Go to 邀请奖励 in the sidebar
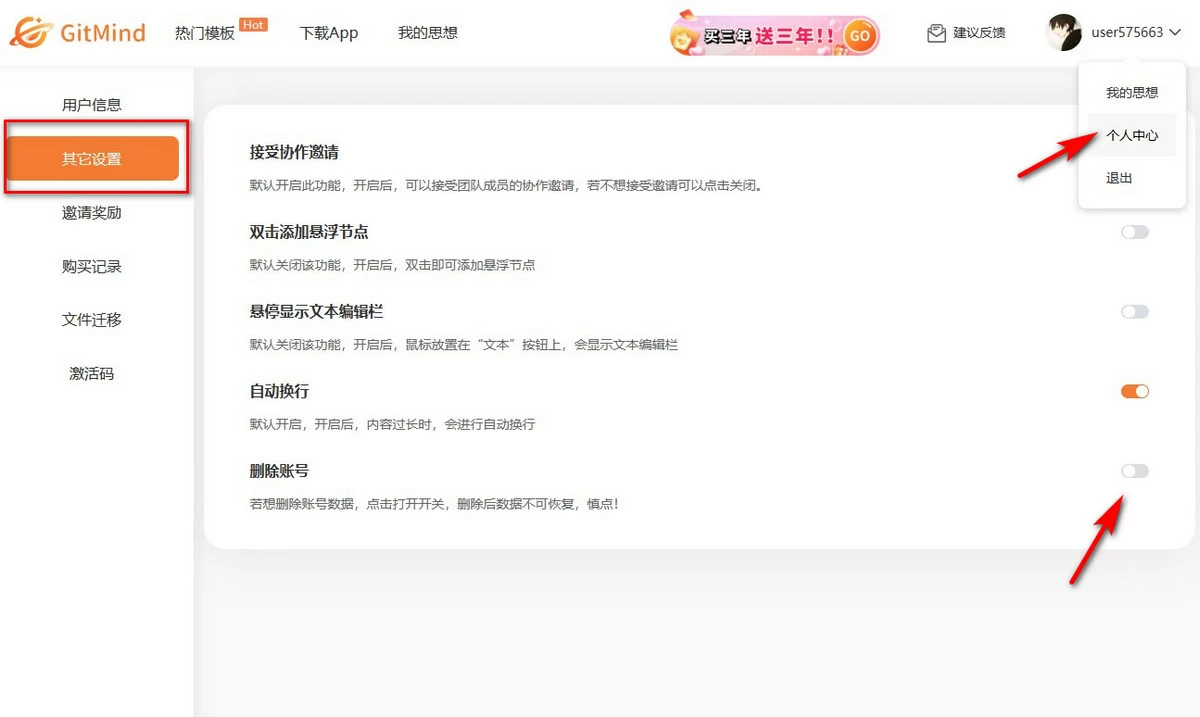The width and height of the screenshot is (1200, 717). (x=92, y=213)
